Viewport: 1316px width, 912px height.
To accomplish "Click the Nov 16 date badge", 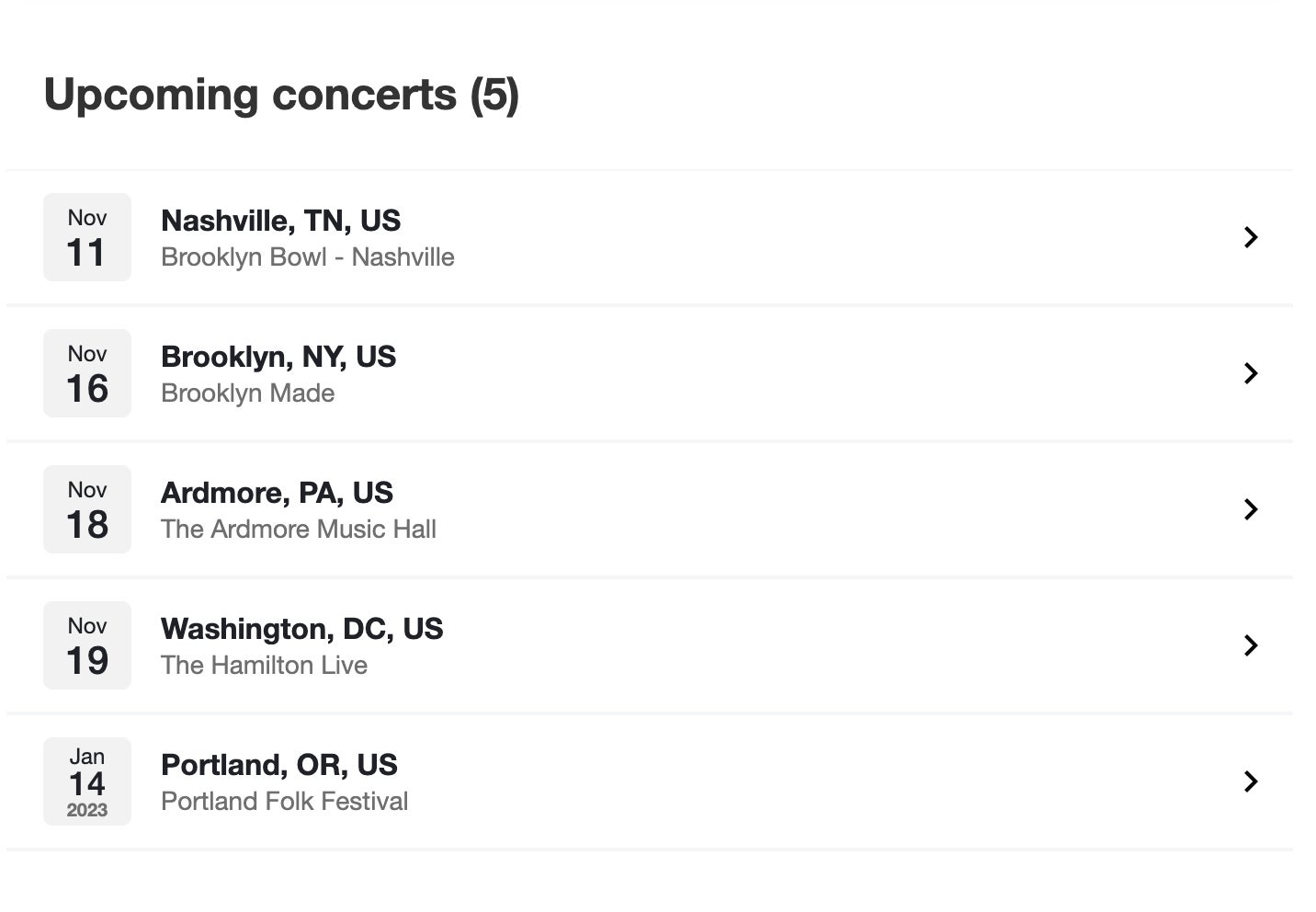I will coord(87,373).
